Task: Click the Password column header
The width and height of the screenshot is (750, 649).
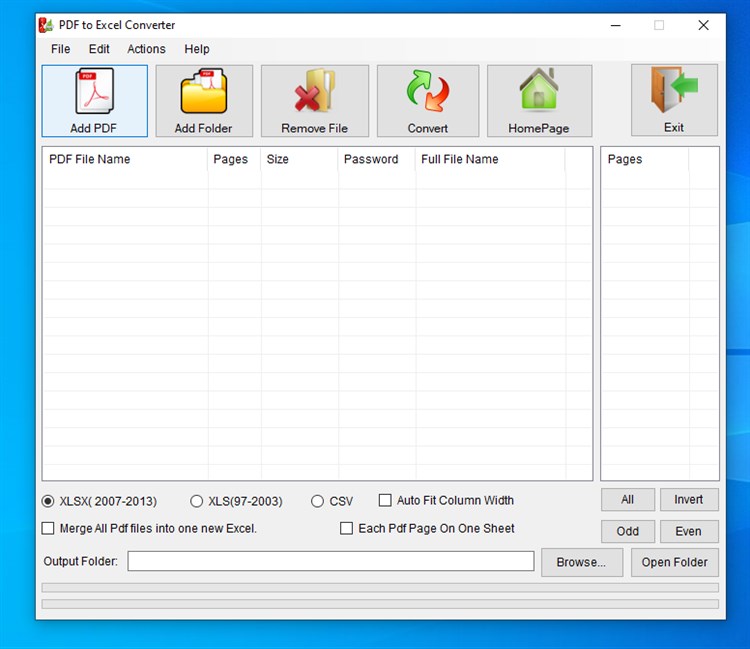Action: (x=377, y=159)
